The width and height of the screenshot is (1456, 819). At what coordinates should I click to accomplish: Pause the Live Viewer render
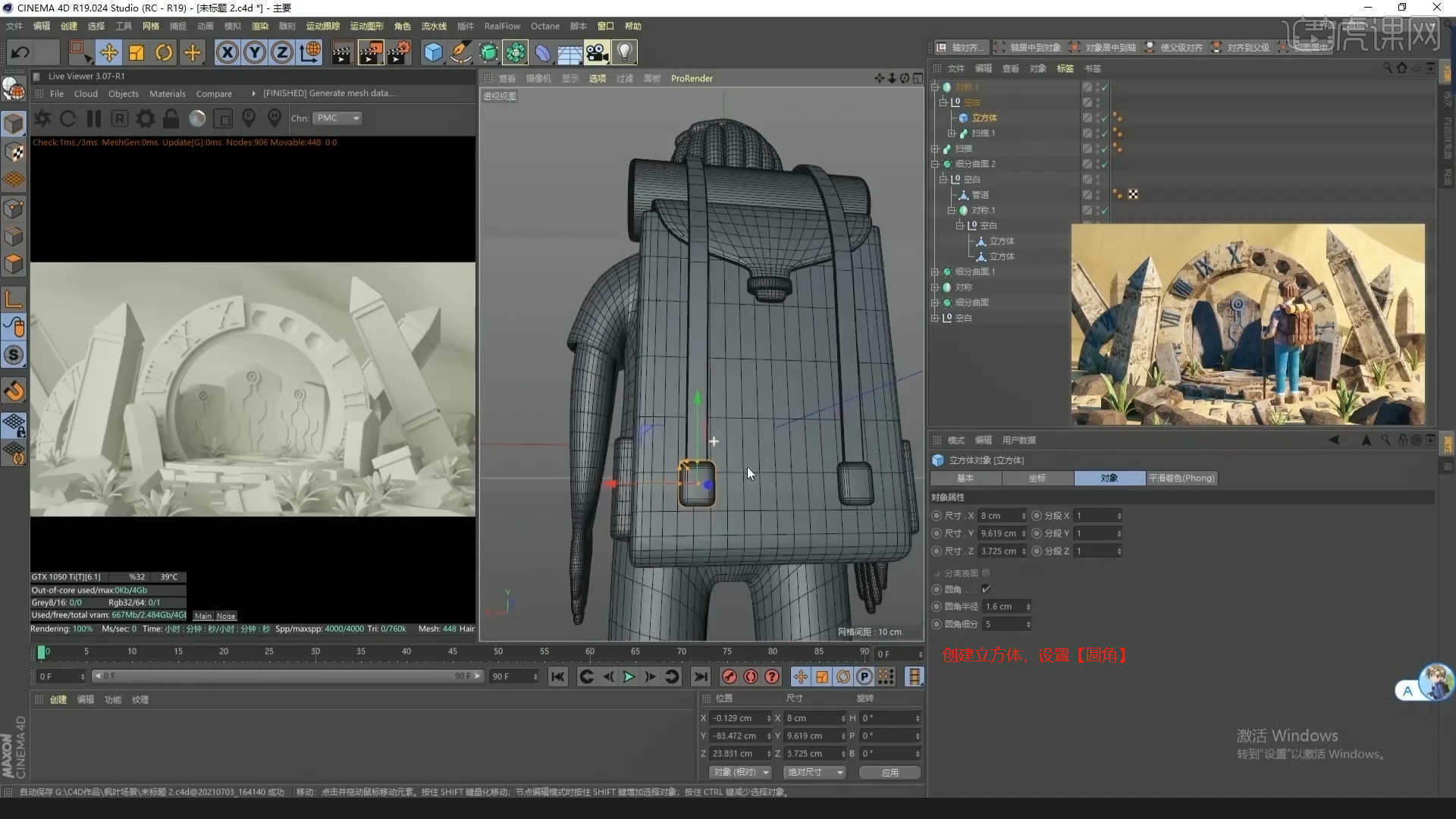[x=94, y=118]
